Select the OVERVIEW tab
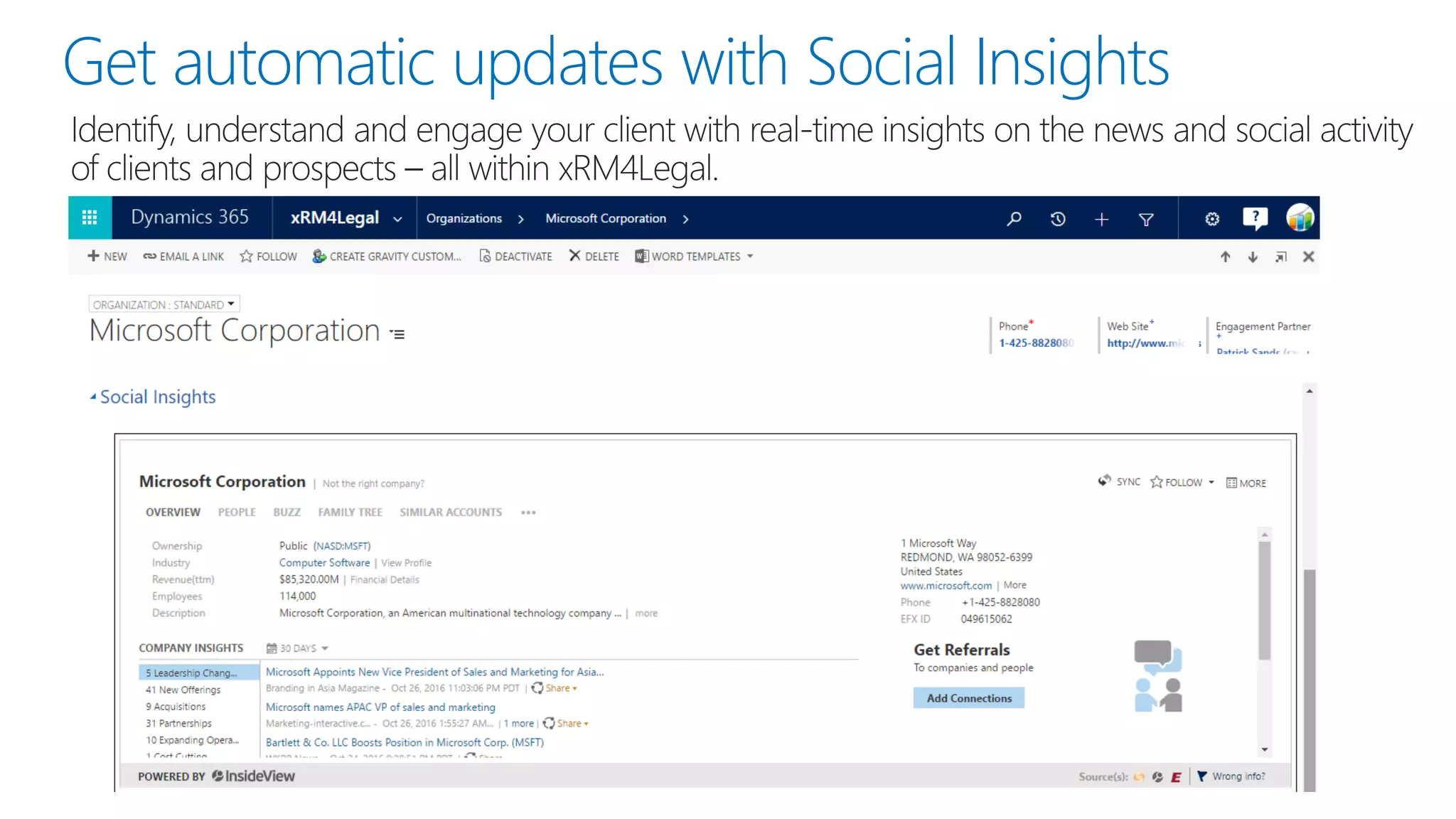 (173, 512)
